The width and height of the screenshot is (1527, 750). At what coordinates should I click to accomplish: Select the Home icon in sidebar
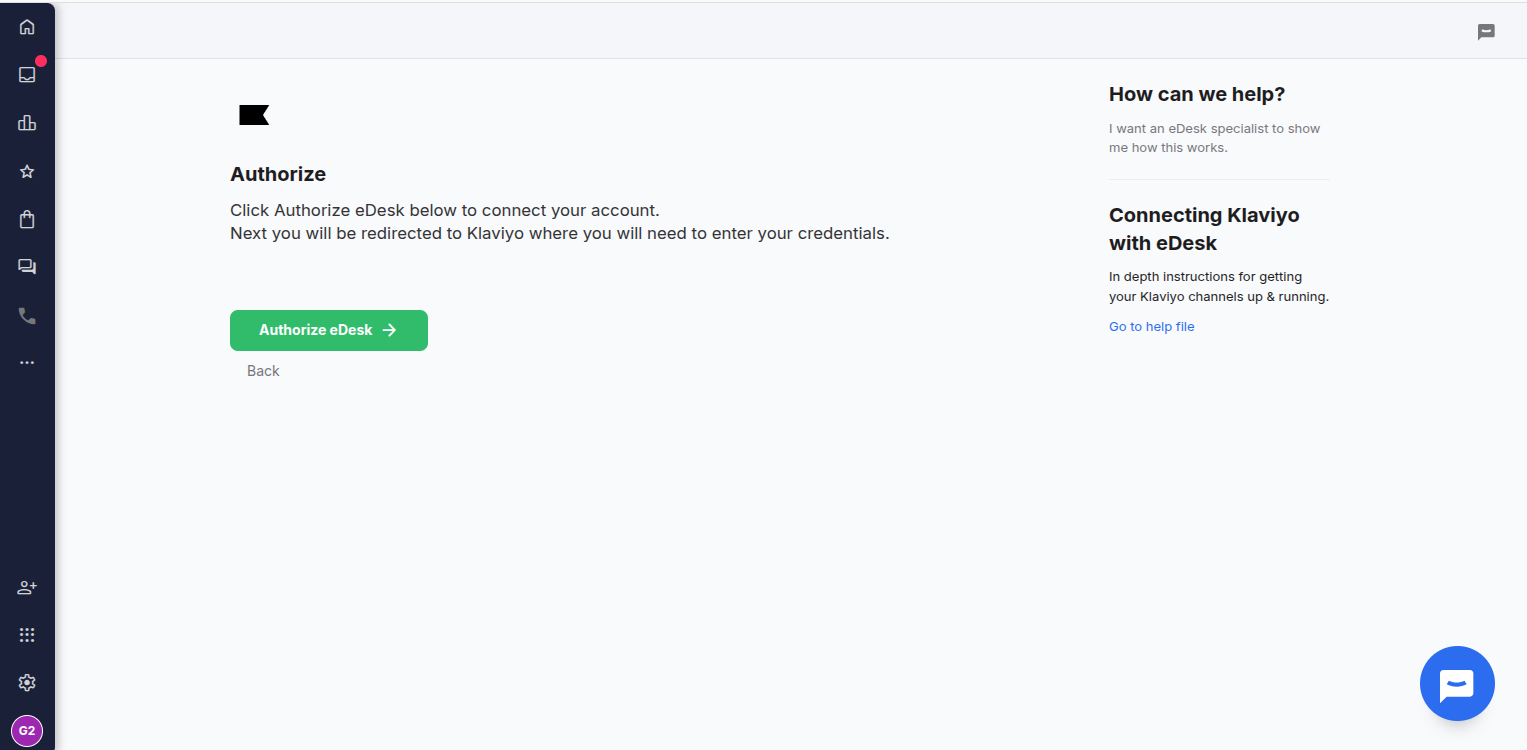(27, 26)
